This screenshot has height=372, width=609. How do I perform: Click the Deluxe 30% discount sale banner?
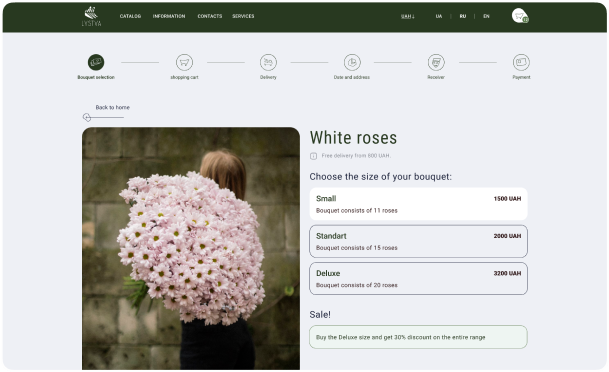418,337
